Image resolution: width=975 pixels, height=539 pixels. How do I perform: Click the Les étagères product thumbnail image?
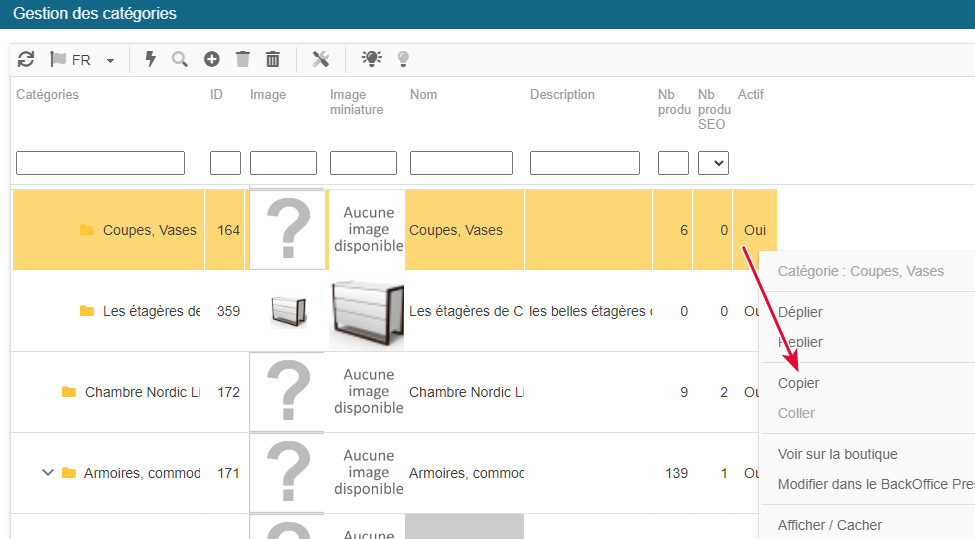(x=286, y=311)
